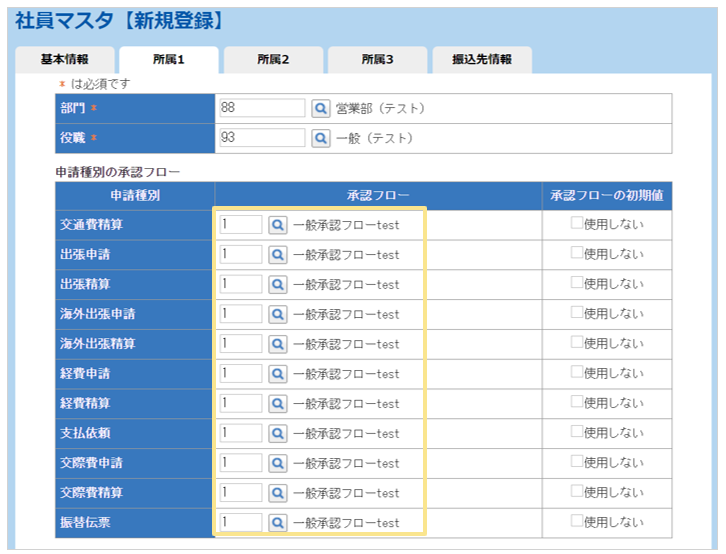Click the search icon beside 部門 field
The height and width of the screenshot is (554, 726).
point(321,108)
